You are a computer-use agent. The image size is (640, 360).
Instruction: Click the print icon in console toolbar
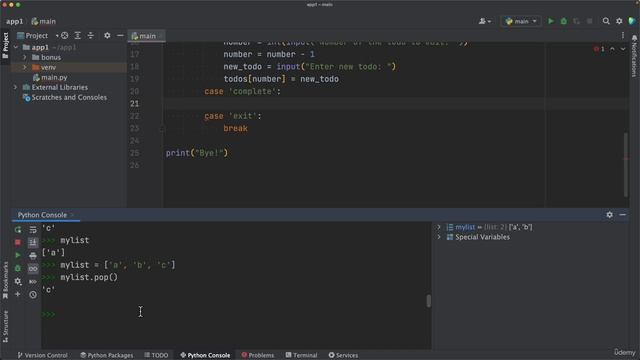[x=33, y=256]
